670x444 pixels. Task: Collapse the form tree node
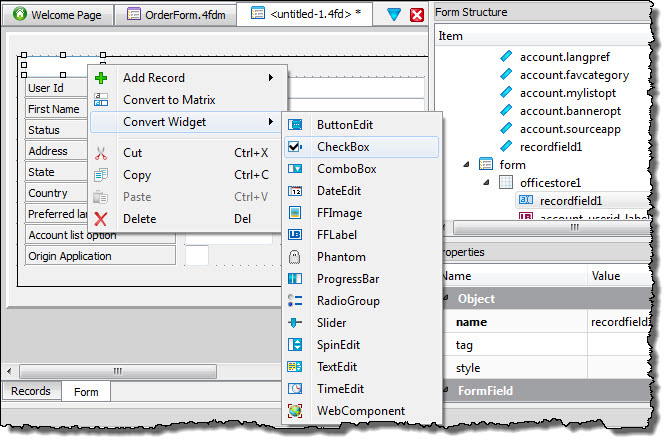tap(467, 165)
